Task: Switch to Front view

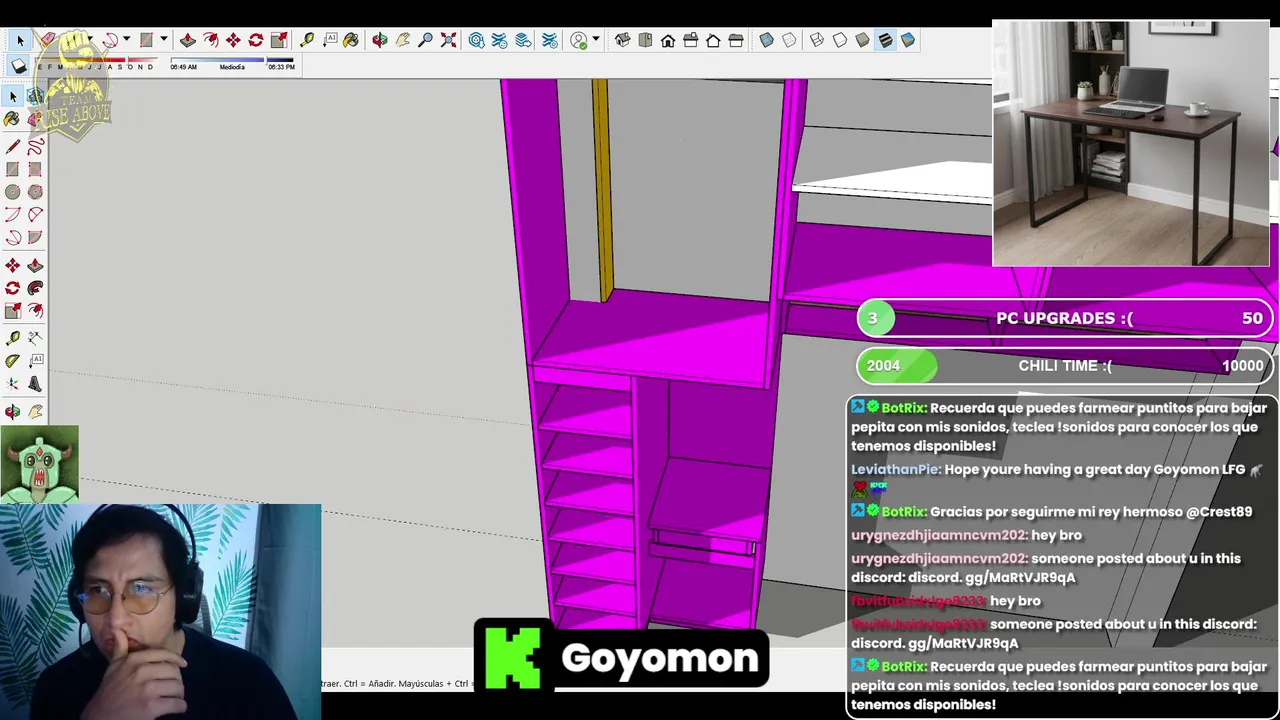Action: tap(668, 40)
